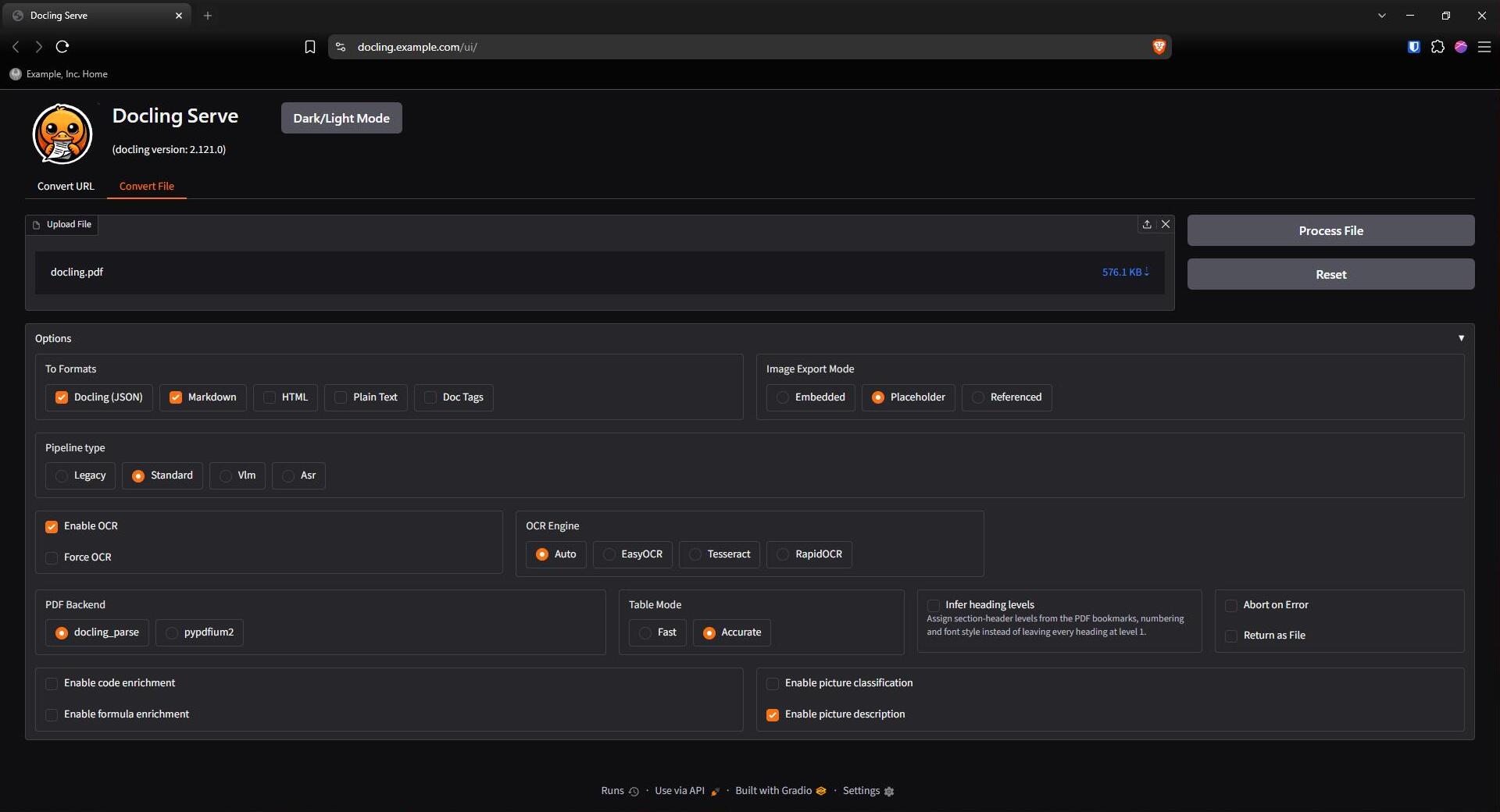Viewport: 1500px width, 812px height.
Task: Open the Use via API link
Action: tap(687, 791)
